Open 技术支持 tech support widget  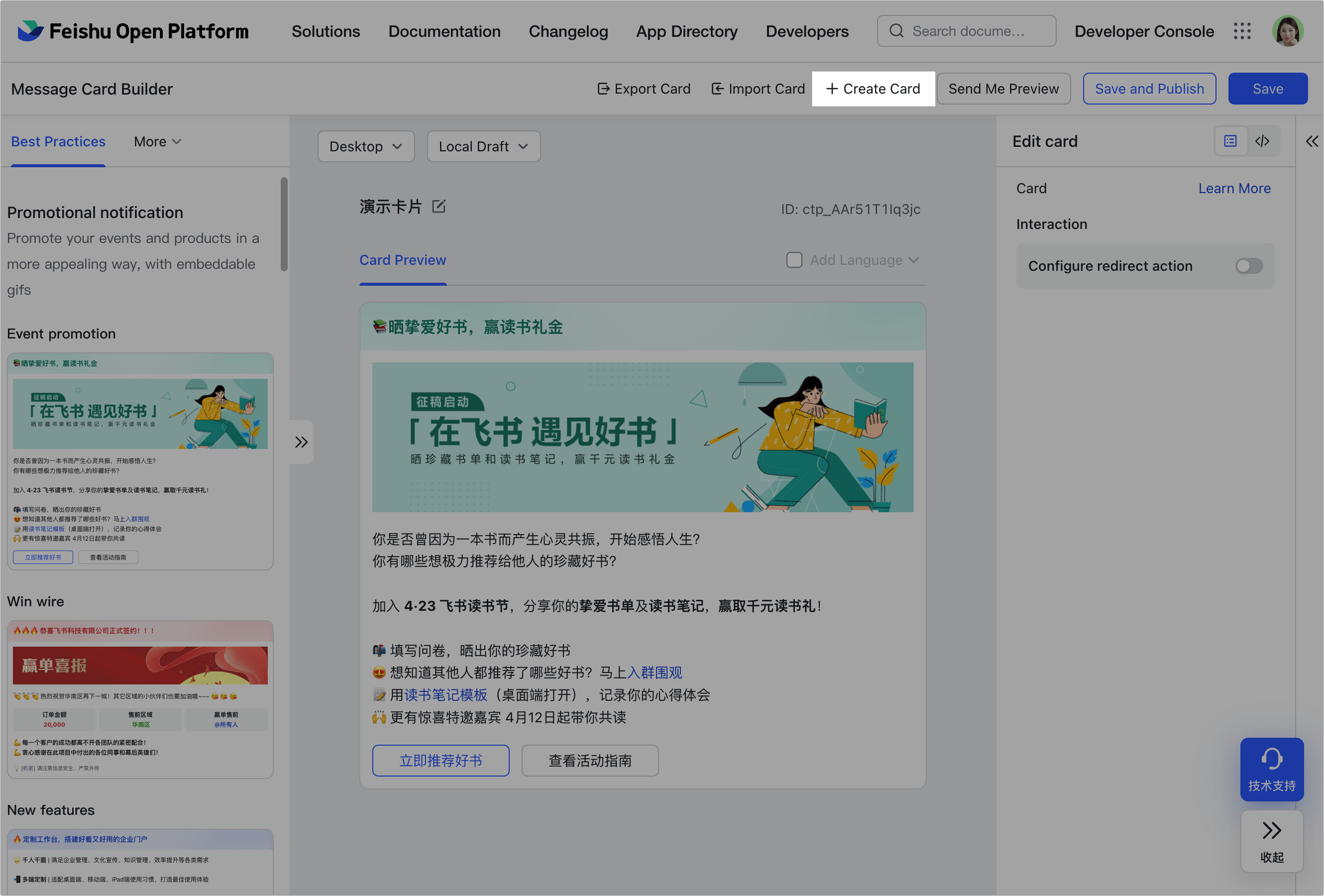[1272, 769]
